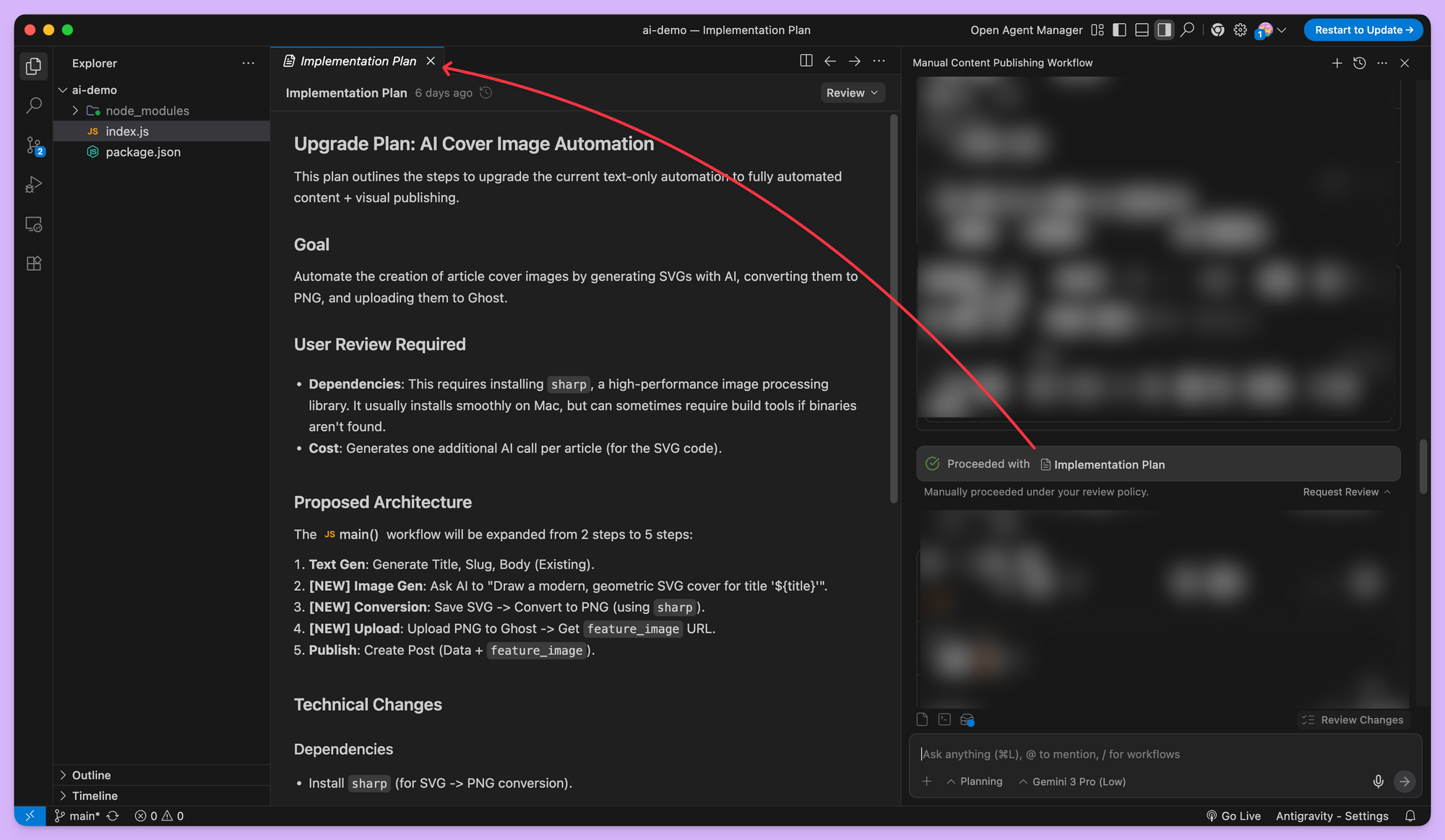The image size is (1445, 840).
Task: Open the Extensions view
Action: pos(33,264)
